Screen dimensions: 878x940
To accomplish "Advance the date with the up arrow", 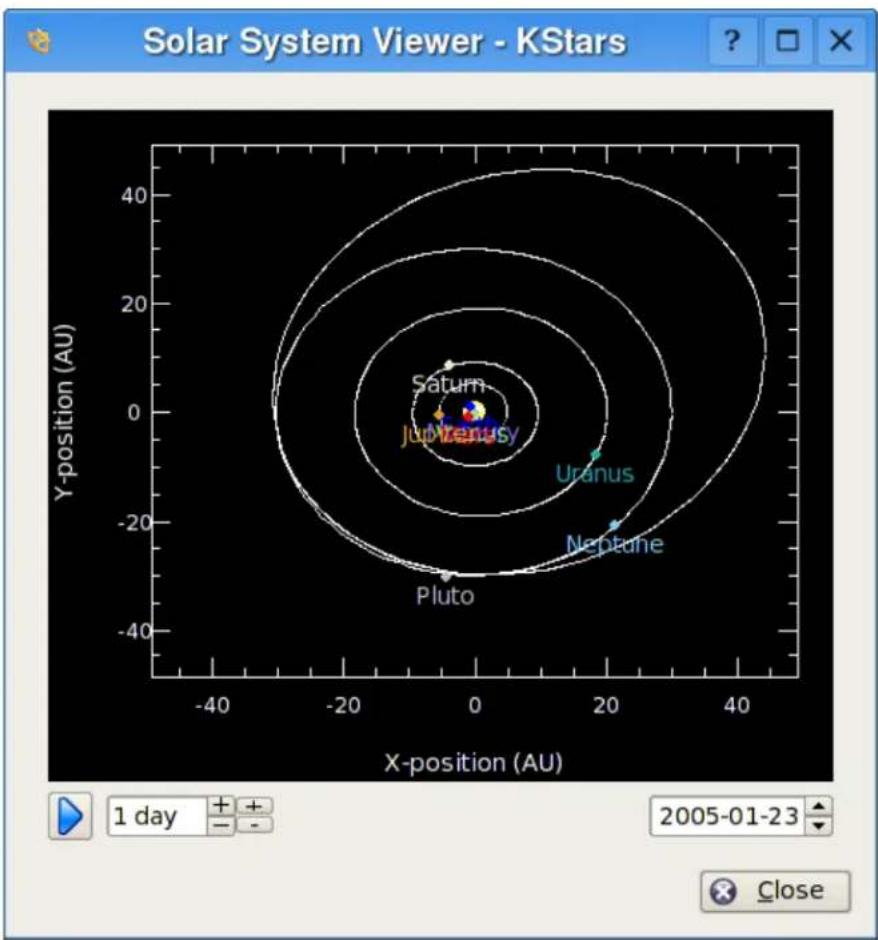I will point(819,806).
